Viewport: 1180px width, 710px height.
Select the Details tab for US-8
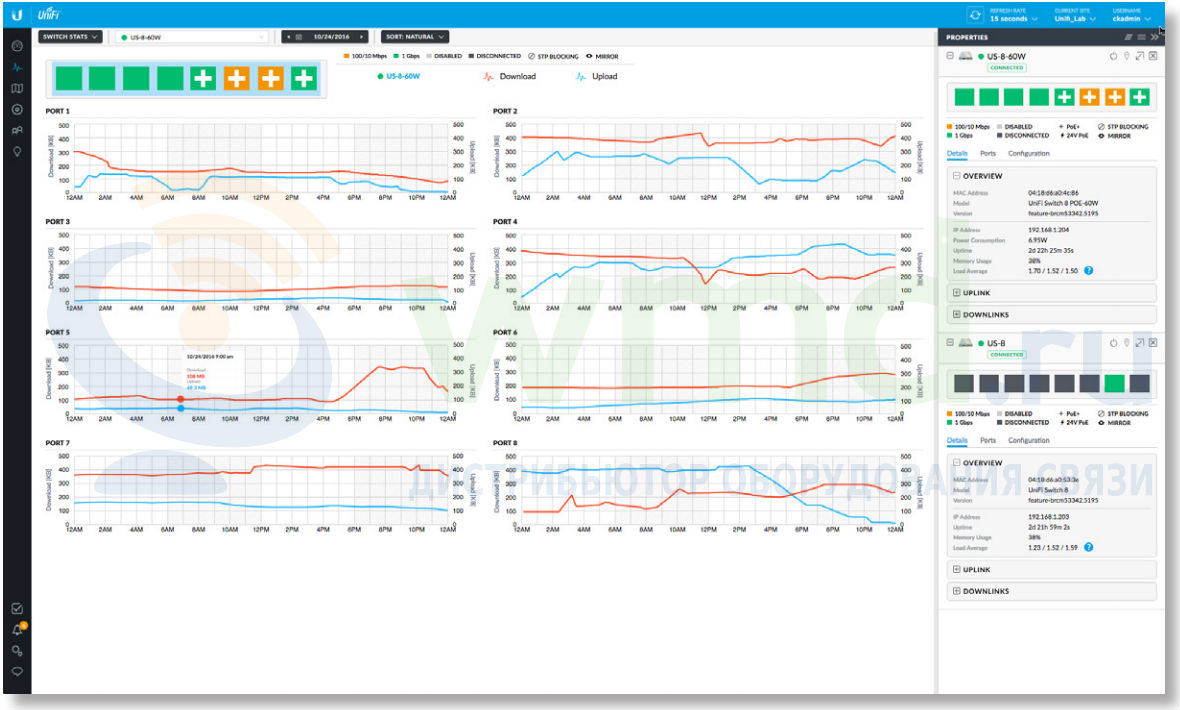[x=957, y=440]
